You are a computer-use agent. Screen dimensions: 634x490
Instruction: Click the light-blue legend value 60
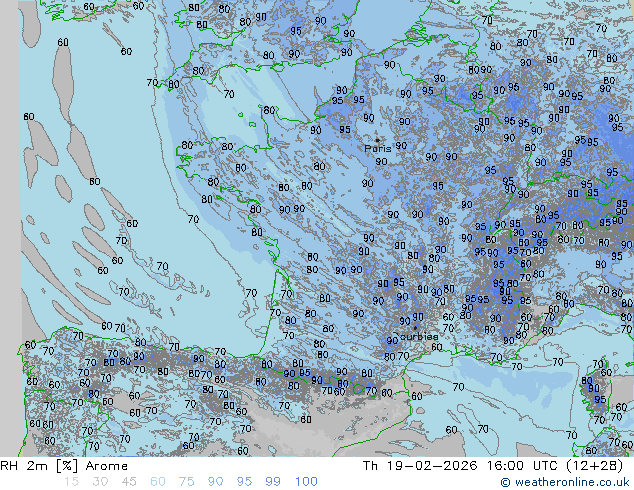tap(158, 482)
